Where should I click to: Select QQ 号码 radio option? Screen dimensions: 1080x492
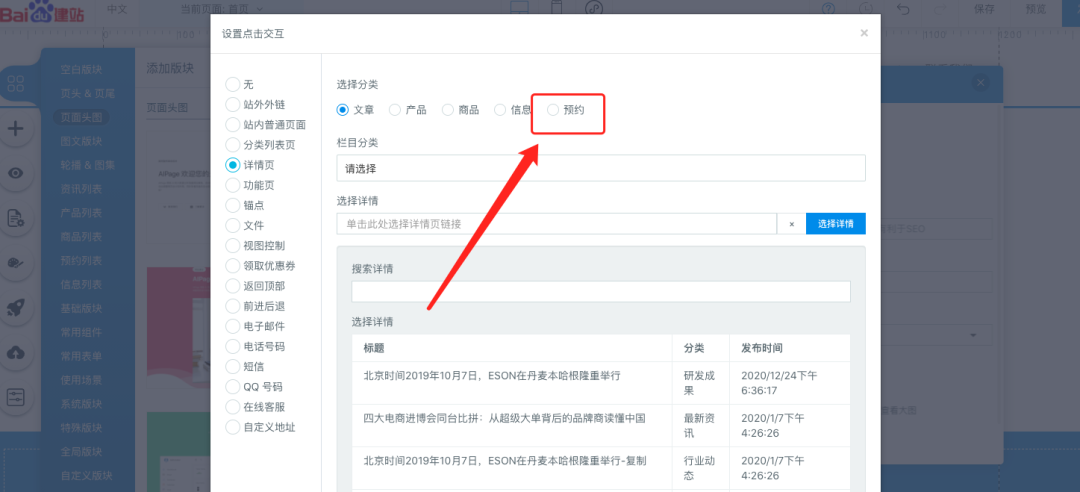(x=233, y=387)
